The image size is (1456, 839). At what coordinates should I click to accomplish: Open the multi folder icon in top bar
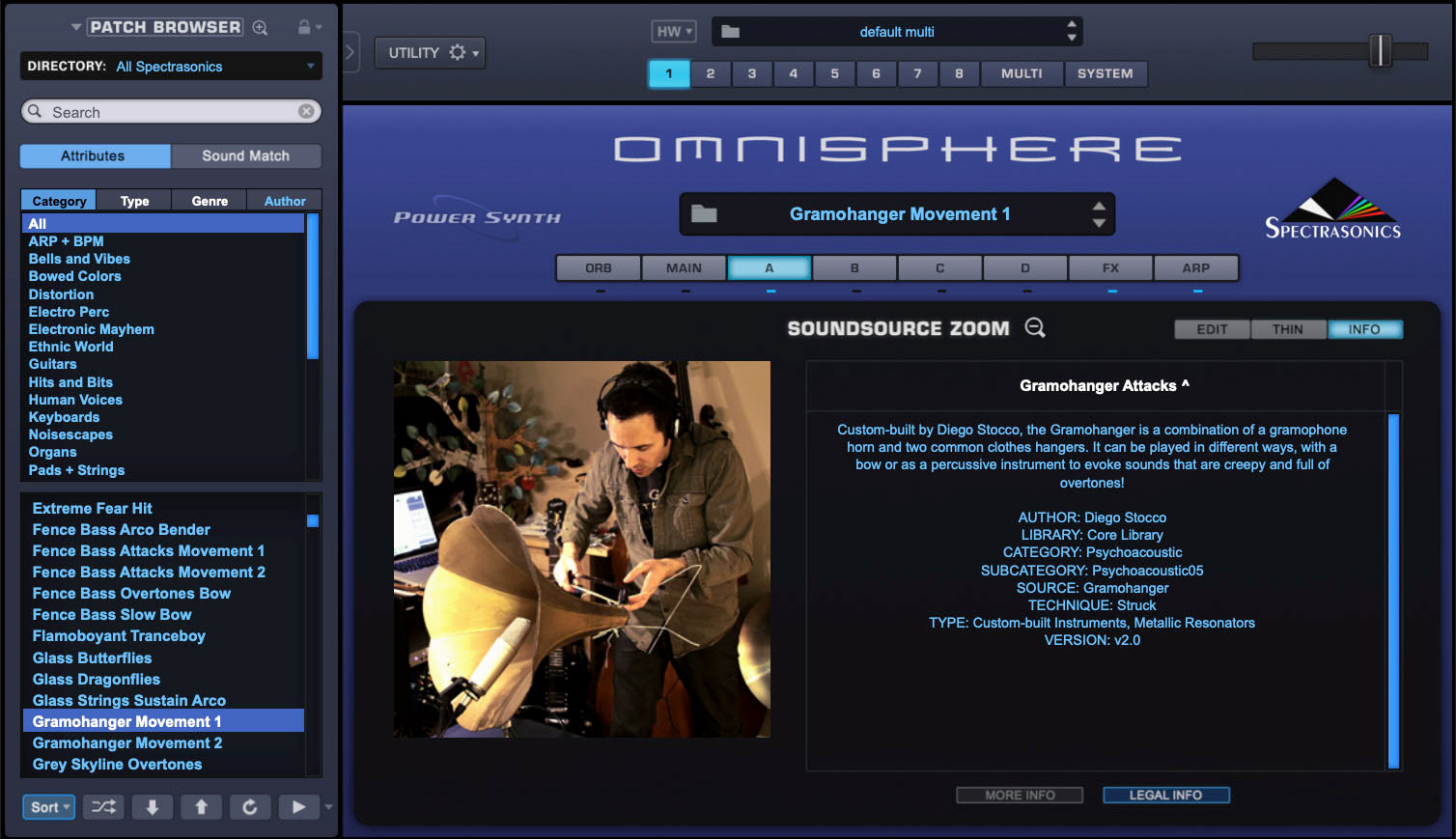pyautogui.click(x=731, y=32)
